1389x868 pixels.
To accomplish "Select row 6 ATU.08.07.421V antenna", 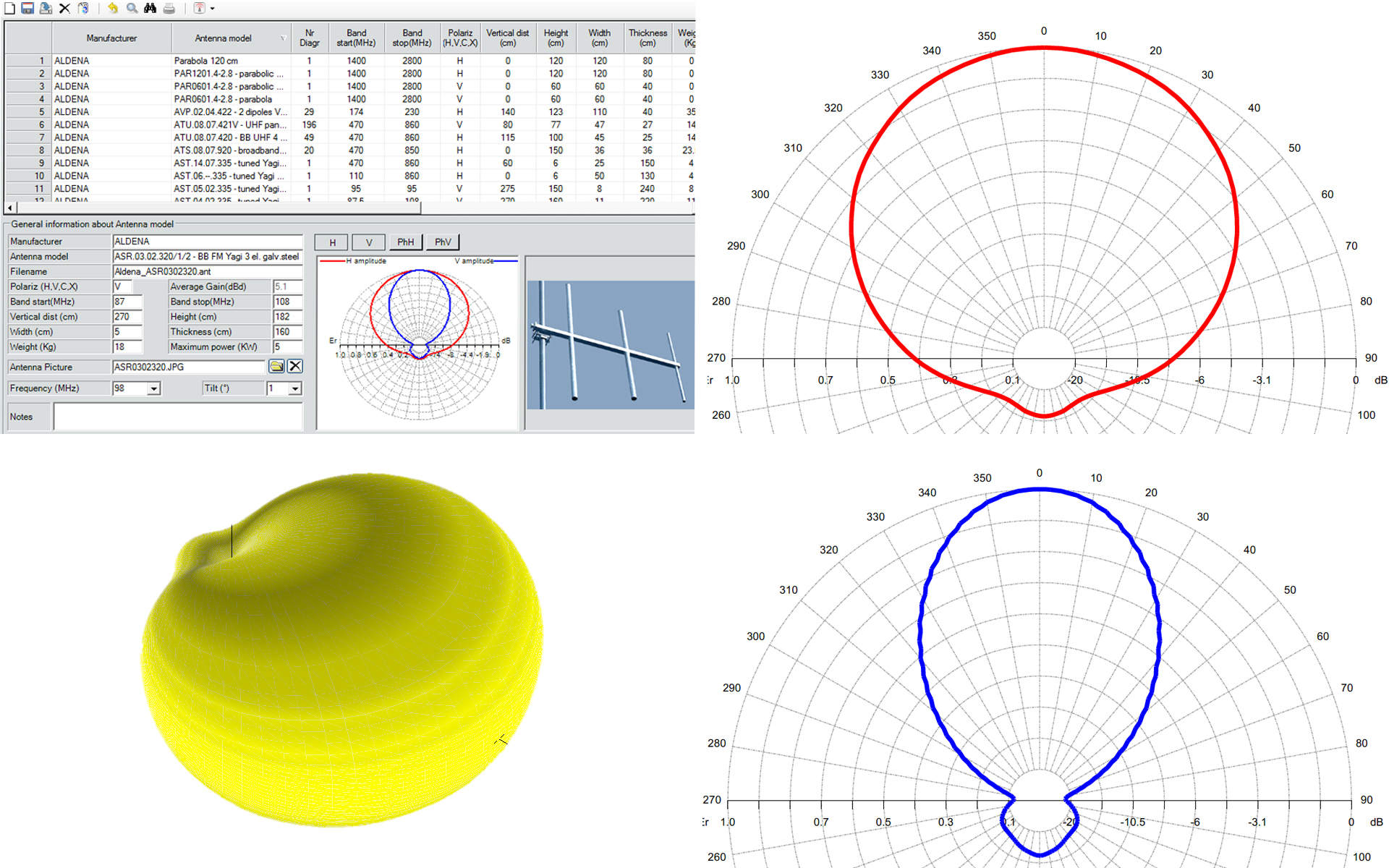I will pos(350,125).
